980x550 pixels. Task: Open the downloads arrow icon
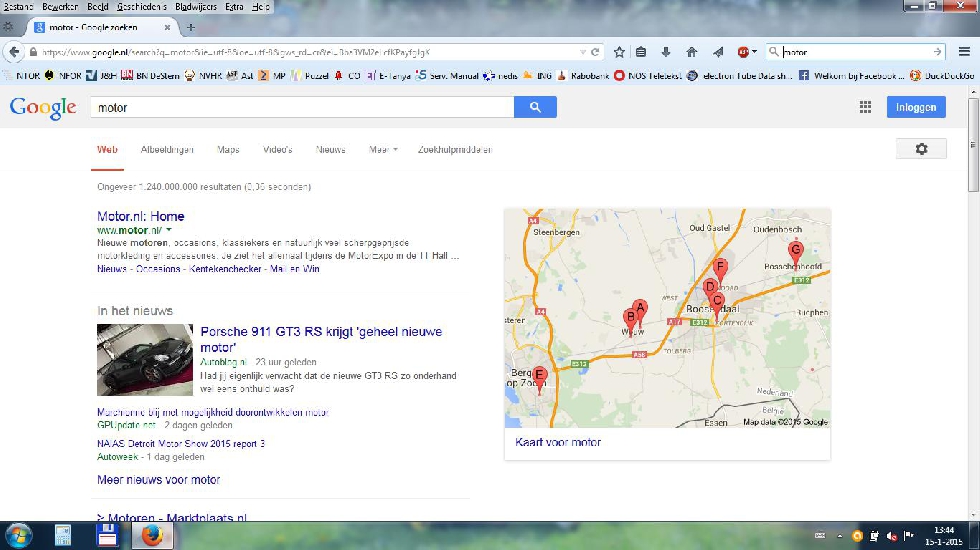[x=666, y=52]
